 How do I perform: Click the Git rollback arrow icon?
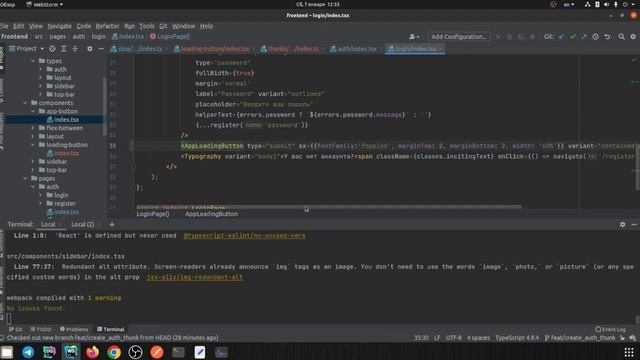pyautogui.click(x=607, y=37)
